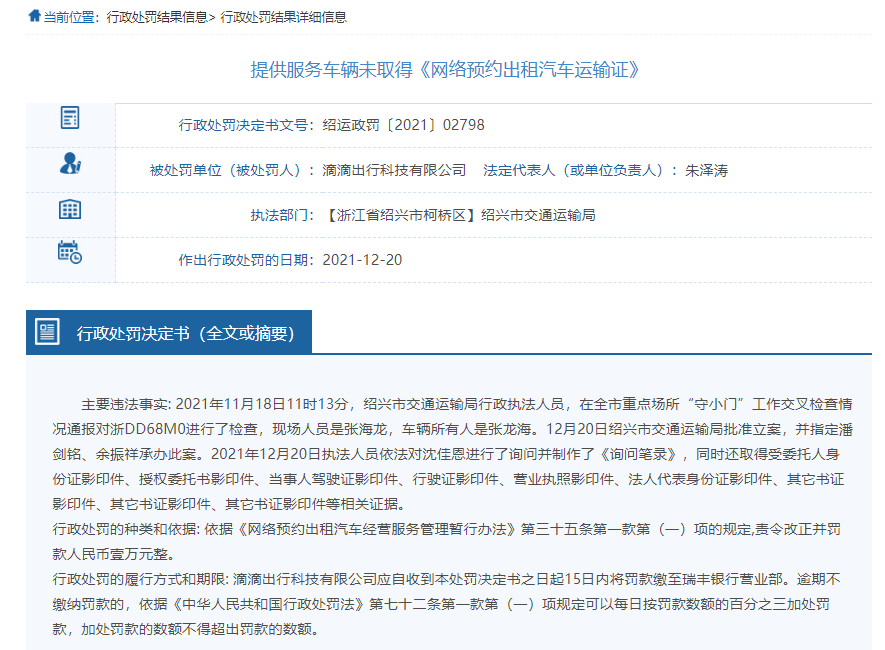Click 主要违法事实 paragraph heading
Screen dimensions: 885x650
click(125, 405)
